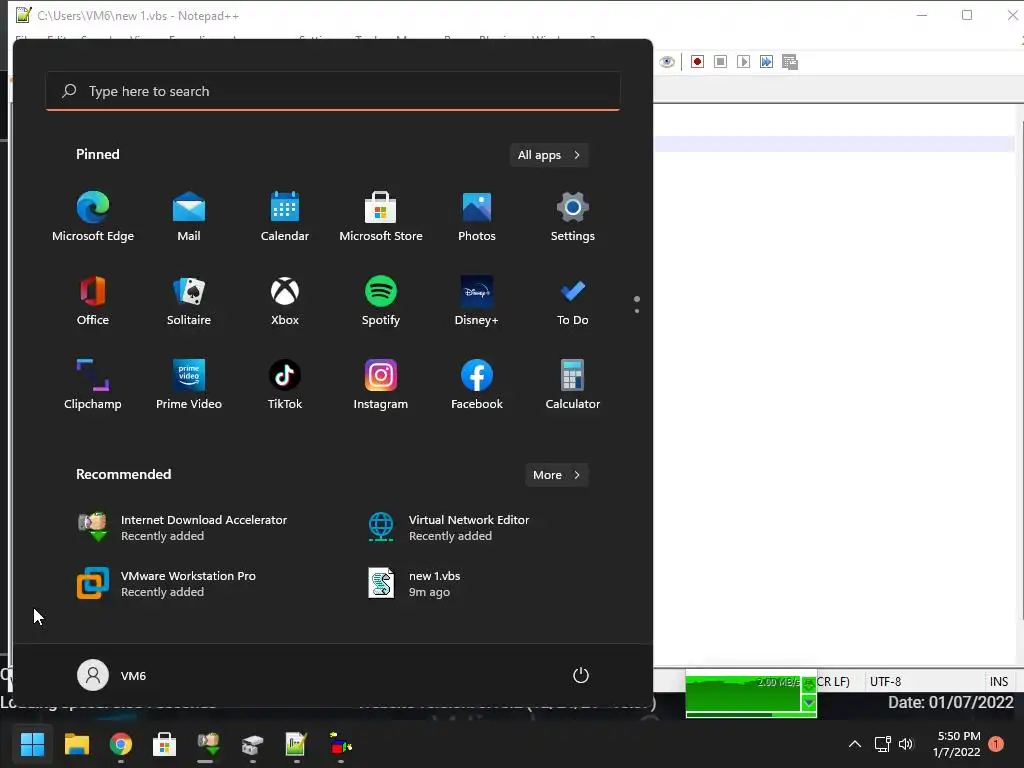Open the VM6 user account menu

112,675
